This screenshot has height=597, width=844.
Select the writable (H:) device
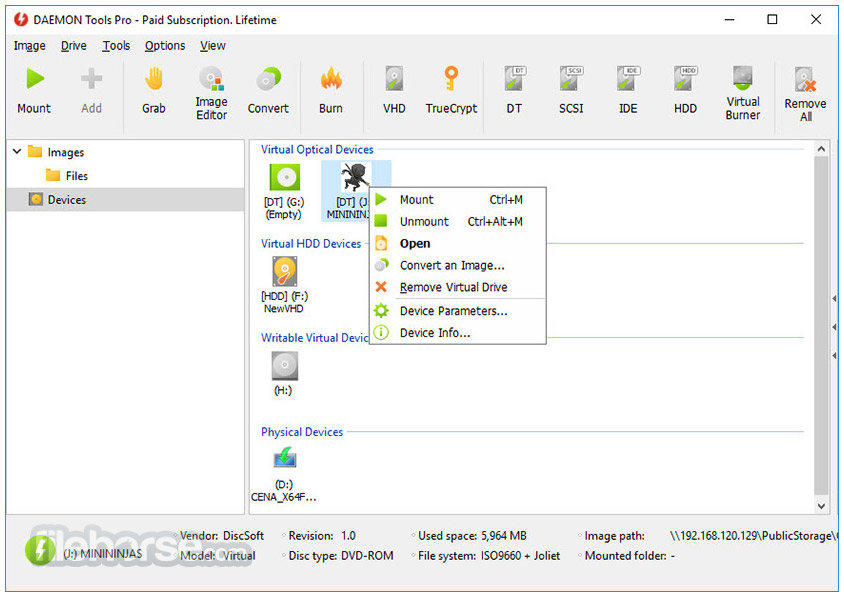284,366
